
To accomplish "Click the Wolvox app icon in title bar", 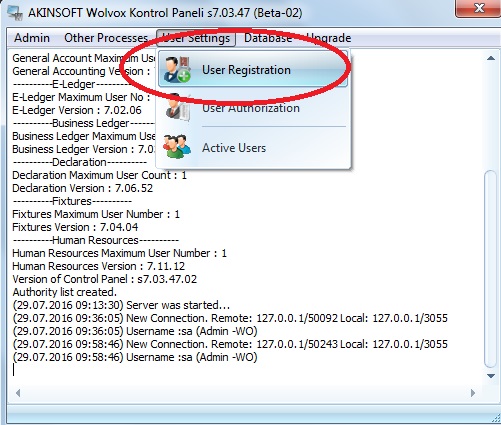I will (x=15, y=13).
